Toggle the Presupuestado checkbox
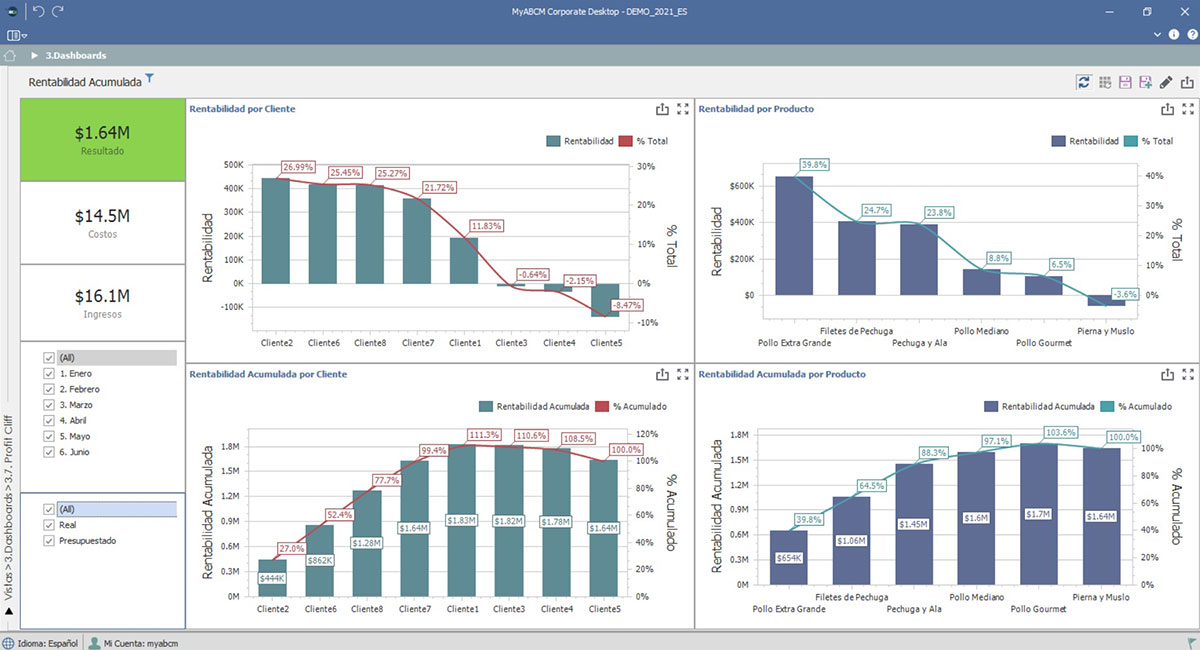Screen dimensions: 1200x650 pos(49,541)
